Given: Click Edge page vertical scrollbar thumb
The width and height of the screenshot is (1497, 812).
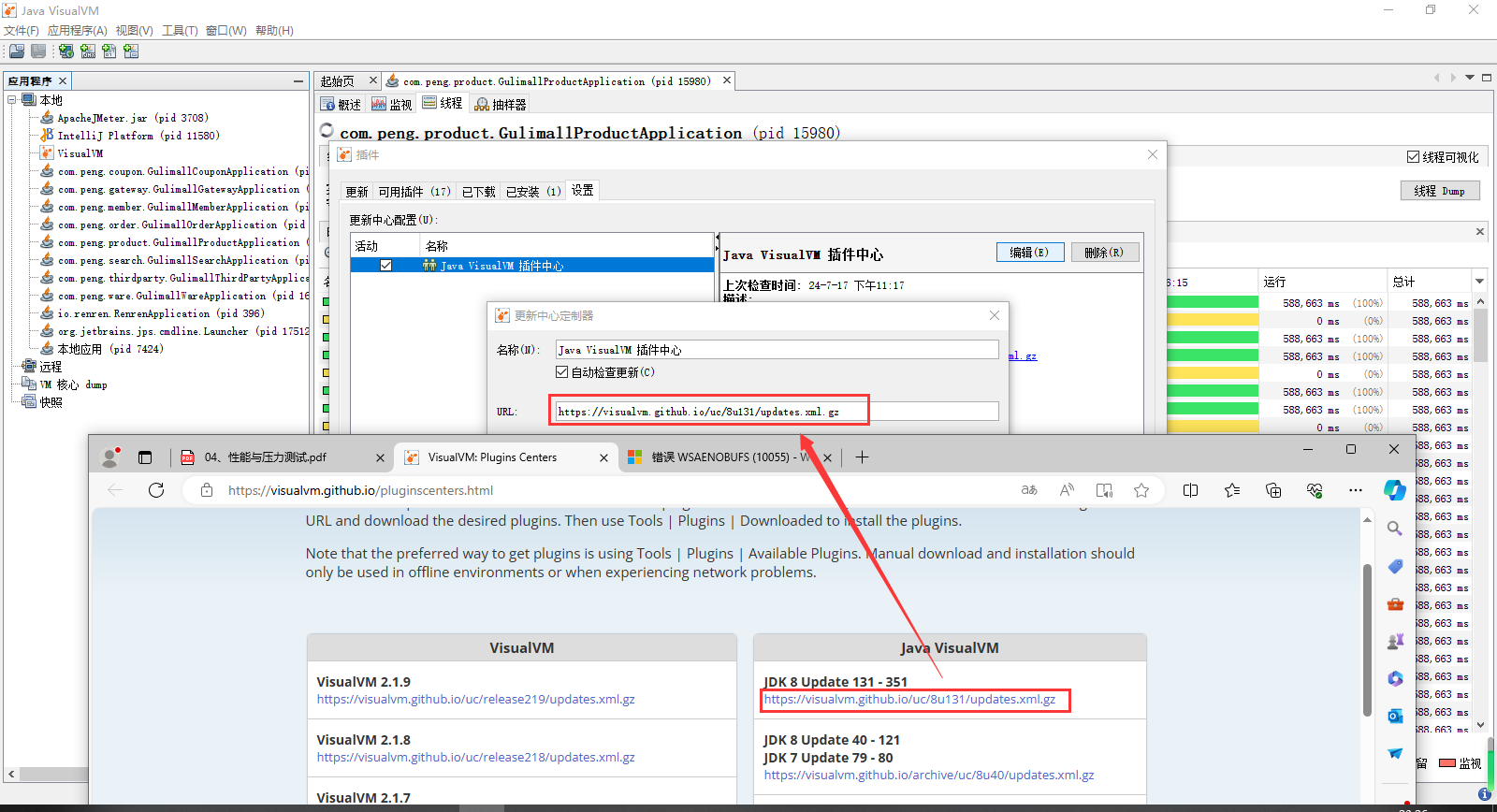Looking at the screenshot, I should [1367, 639].
